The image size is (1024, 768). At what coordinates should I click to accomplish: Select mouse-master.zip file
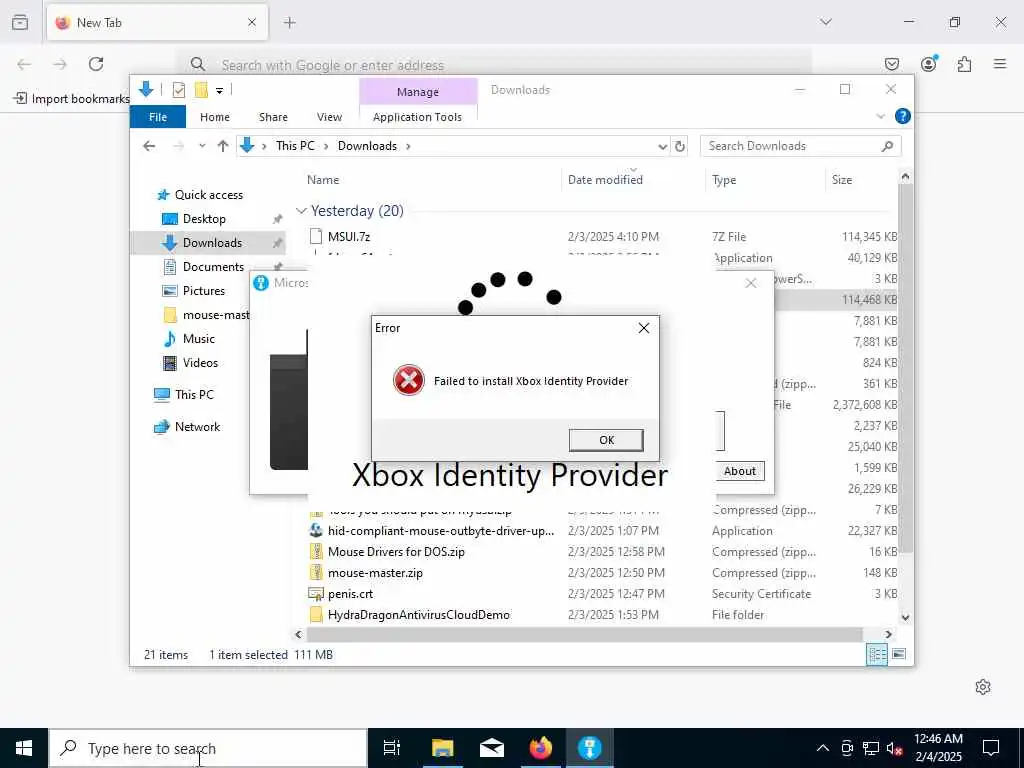(x=375, y=573)
